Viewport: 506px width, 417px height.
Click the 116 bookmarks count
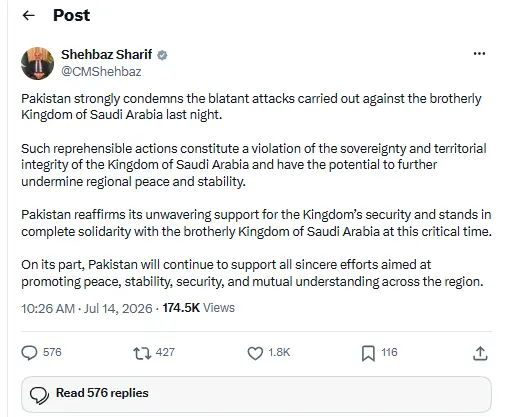389,352
